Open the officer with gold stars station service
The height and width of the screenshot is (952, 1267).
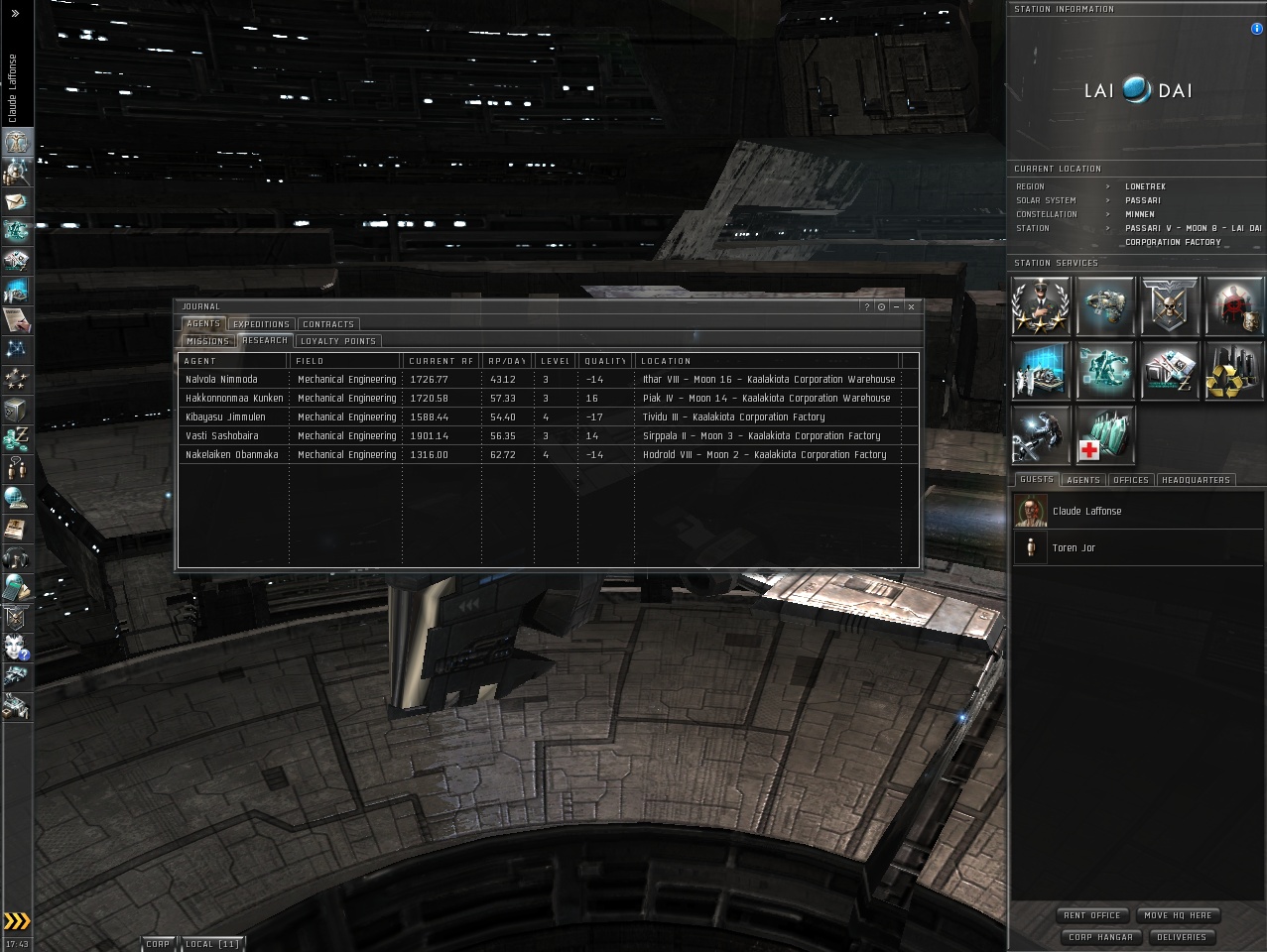point(1041,305)
